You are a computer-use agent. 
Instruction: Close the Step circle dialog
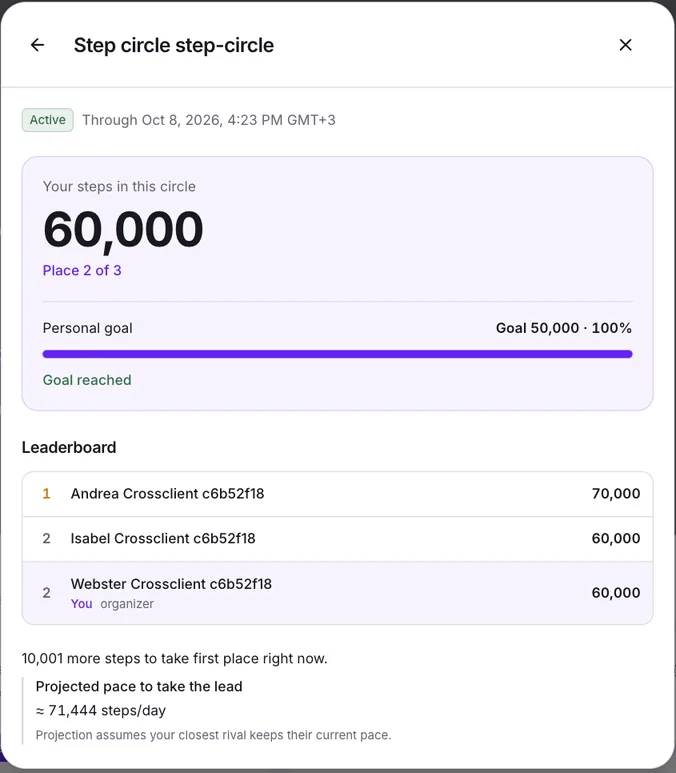(x=625, y=45)
